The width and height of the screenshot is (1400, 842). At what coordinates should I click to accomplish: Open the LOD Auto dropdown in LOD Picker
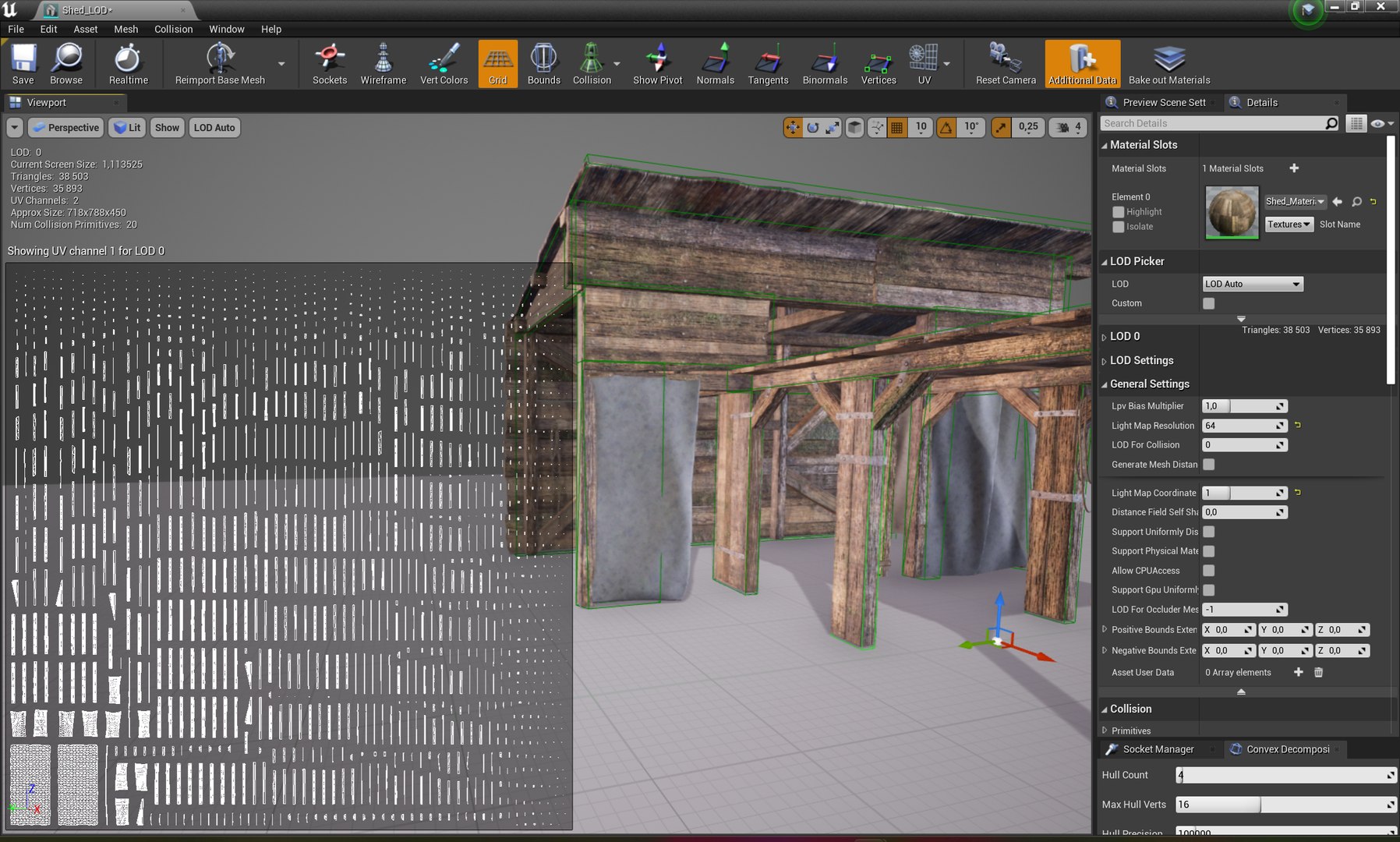[1253, 284]
